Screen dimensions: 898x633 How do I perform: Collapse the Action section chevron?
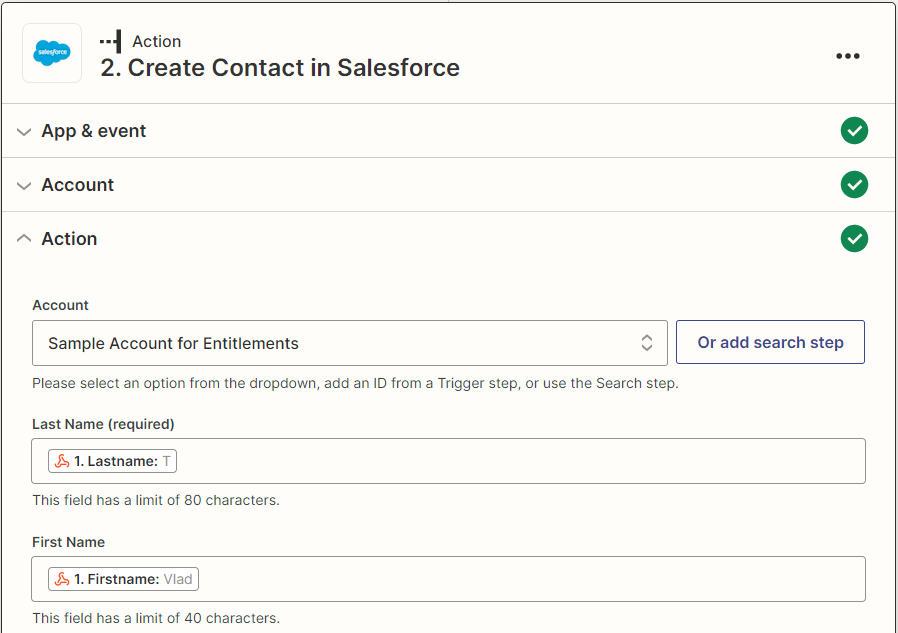(25, 239)
